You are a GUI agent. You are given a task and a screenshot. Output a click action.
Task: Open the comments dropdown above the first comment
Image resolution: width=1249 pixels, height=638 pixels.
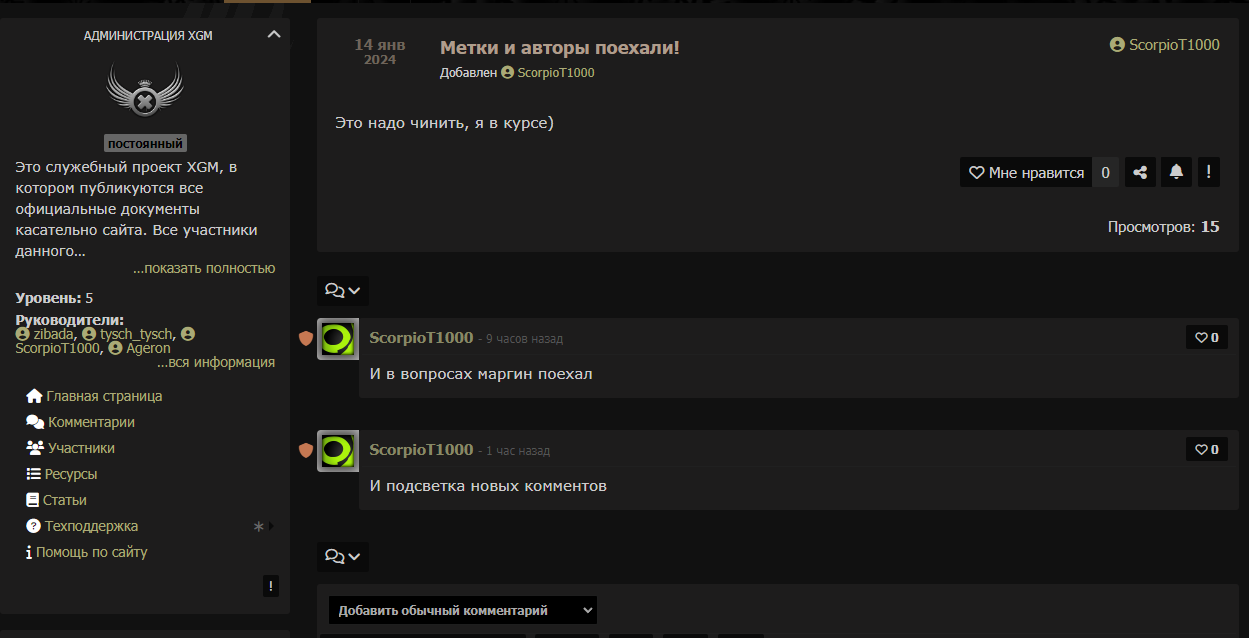pyautogui.click(x=343, y=291)
